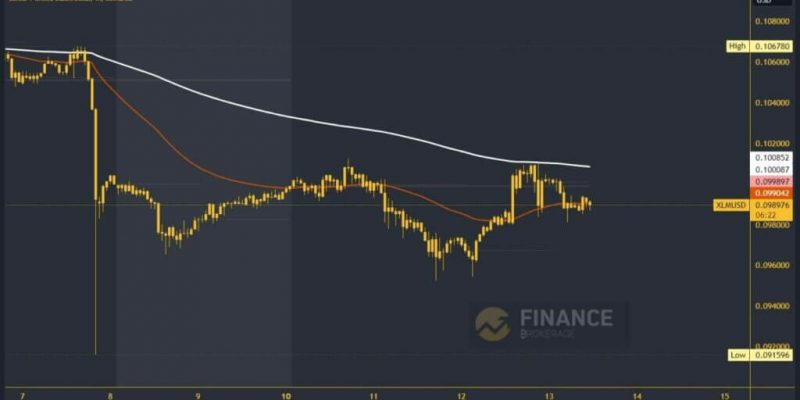Click the FINANCE watermark text
This screenshot has height=400, width=800.
tap(566, 318)
